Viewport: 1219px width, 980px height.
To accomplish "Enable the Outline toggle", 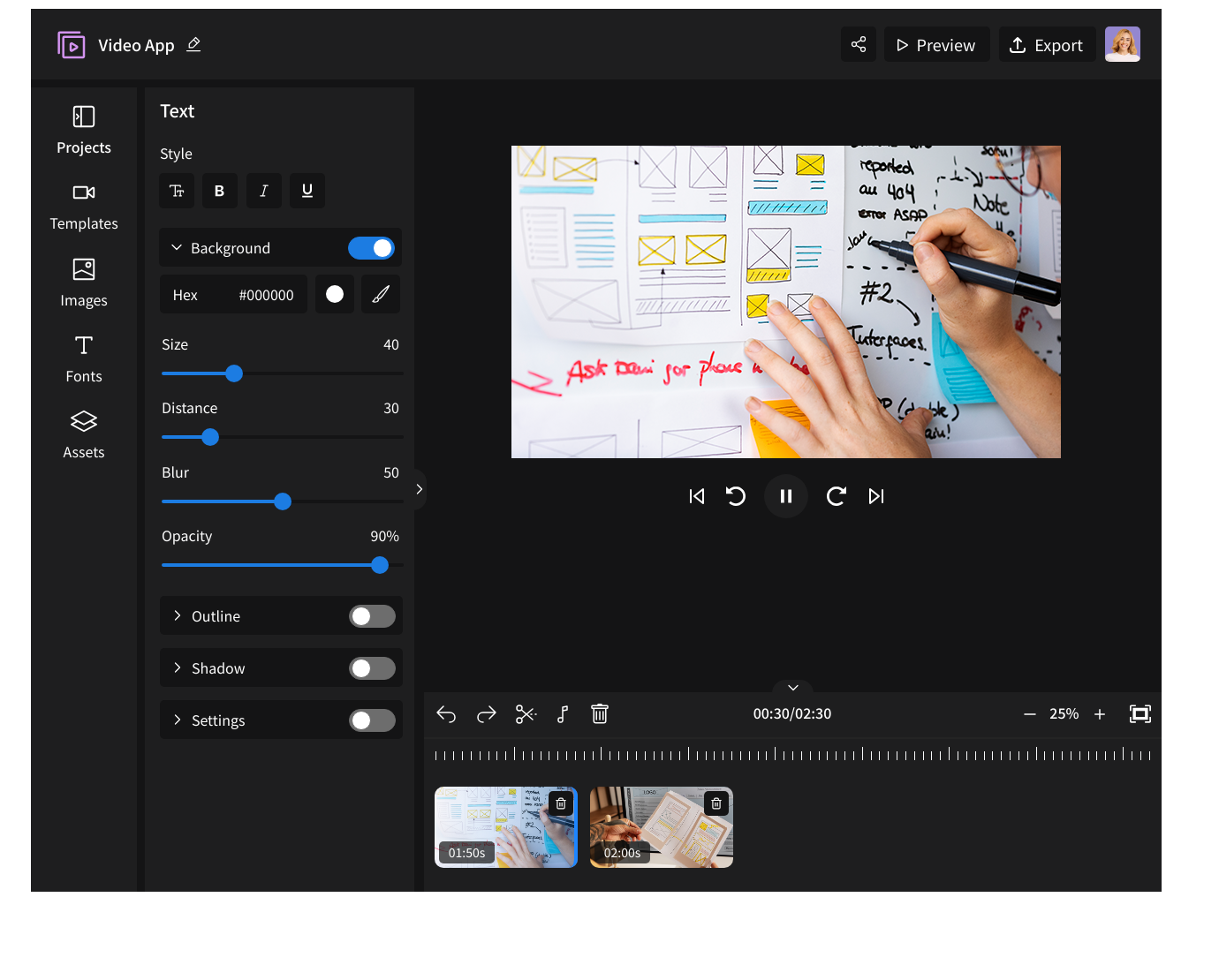I will click(372, 616).
